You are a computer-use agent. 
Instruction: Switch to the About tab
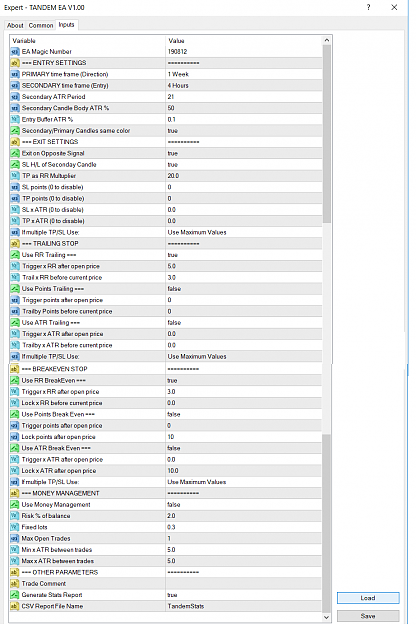coord(15,26)
